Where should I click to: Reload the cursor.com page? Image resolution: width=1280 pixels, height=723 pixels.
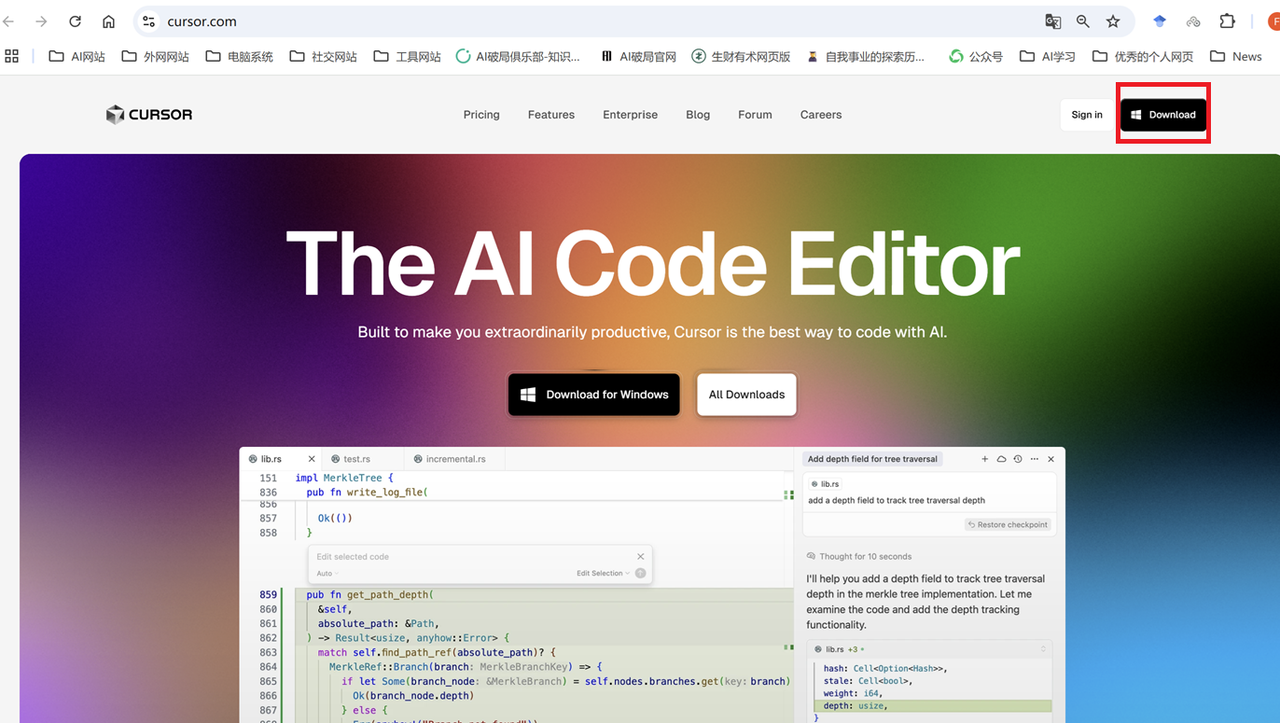[x=75, y=21]
